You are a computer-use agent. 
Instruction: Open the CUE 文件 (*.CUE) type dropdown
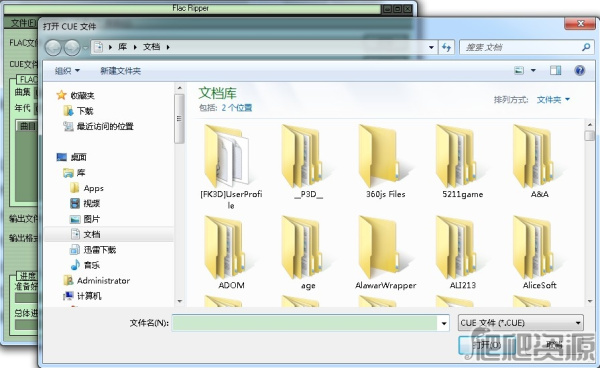(521, 323)
